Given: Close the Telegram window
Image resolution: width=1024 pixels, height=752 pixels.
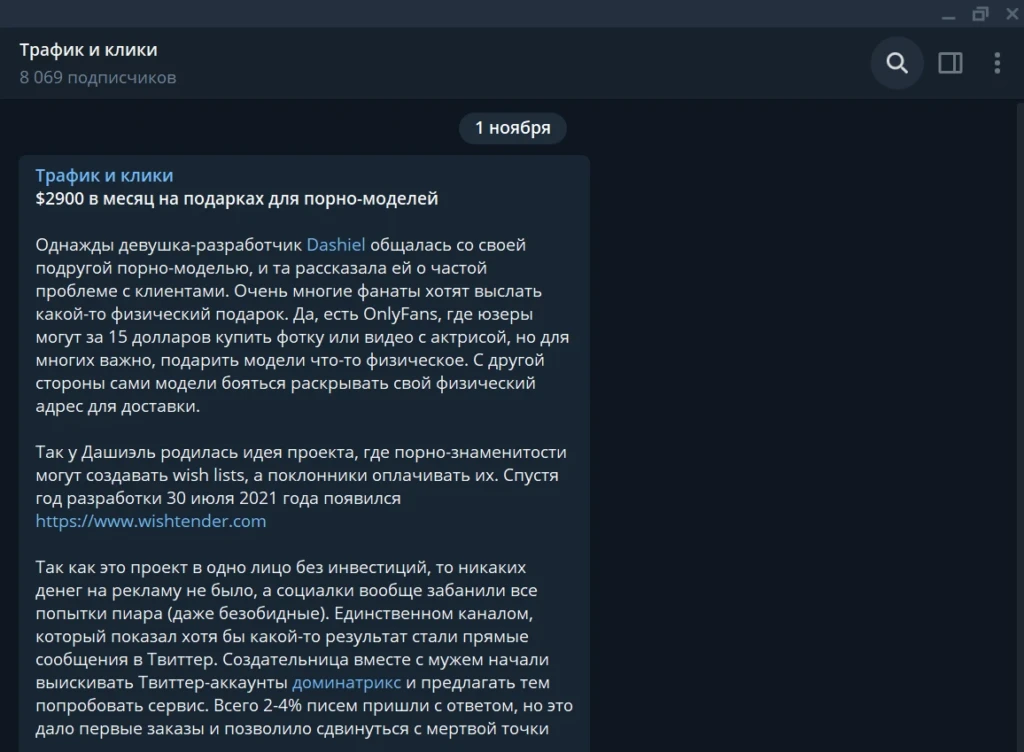Looking at the screenshot, I should point(1012,14).
